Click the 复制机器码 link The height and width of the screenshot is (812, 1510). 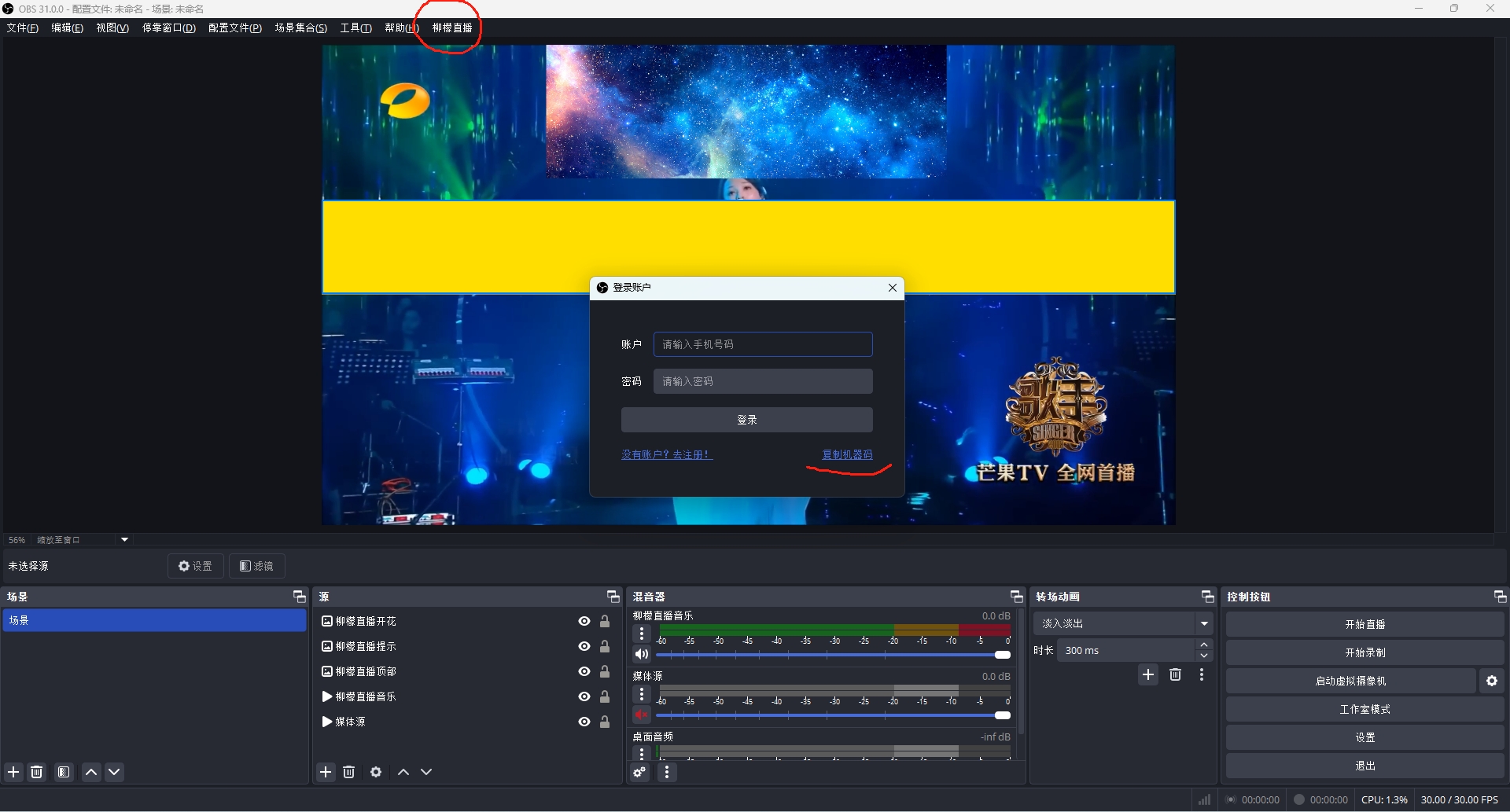(x=847, y=454)
